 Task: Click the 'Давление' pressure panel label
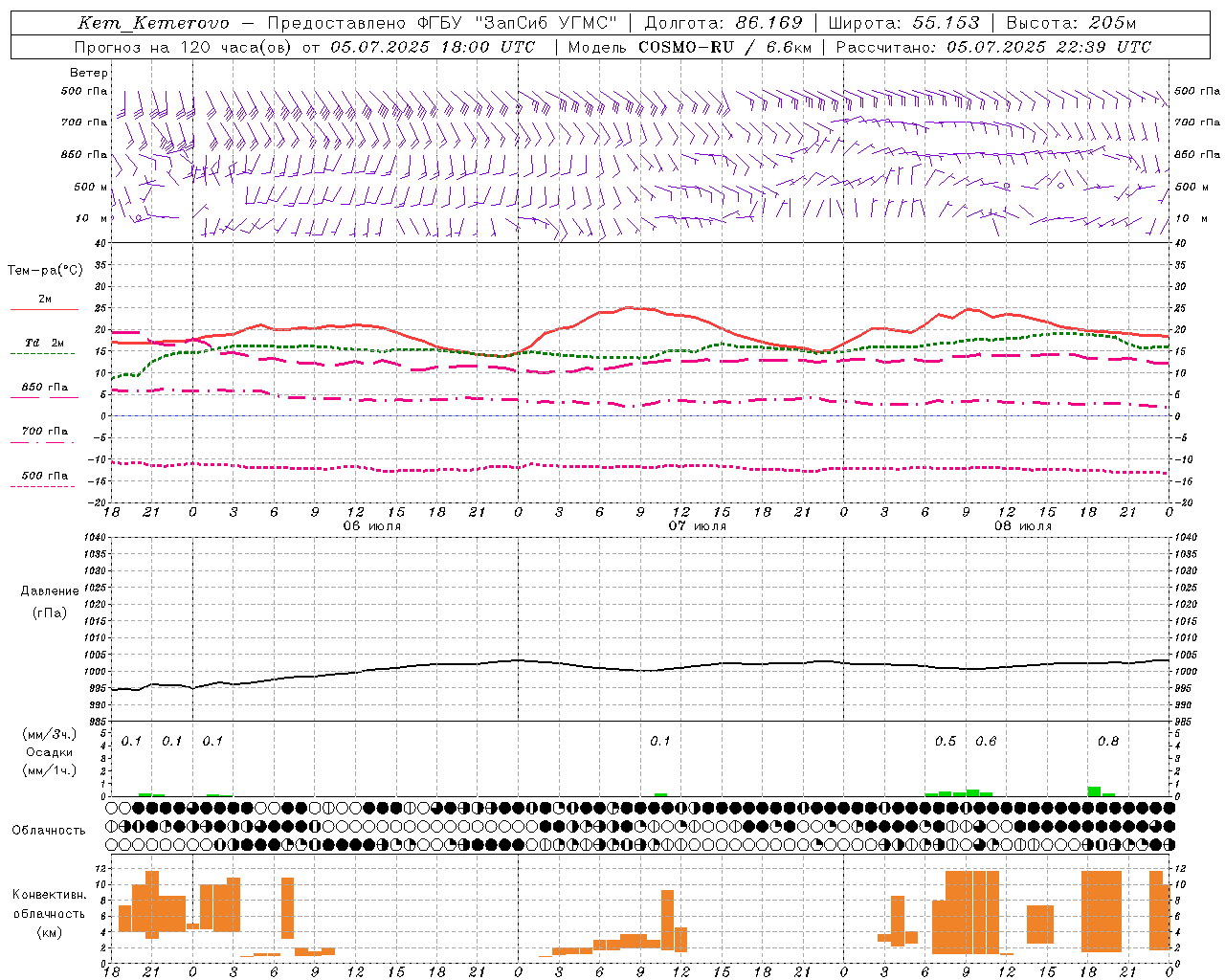point(50,591)
